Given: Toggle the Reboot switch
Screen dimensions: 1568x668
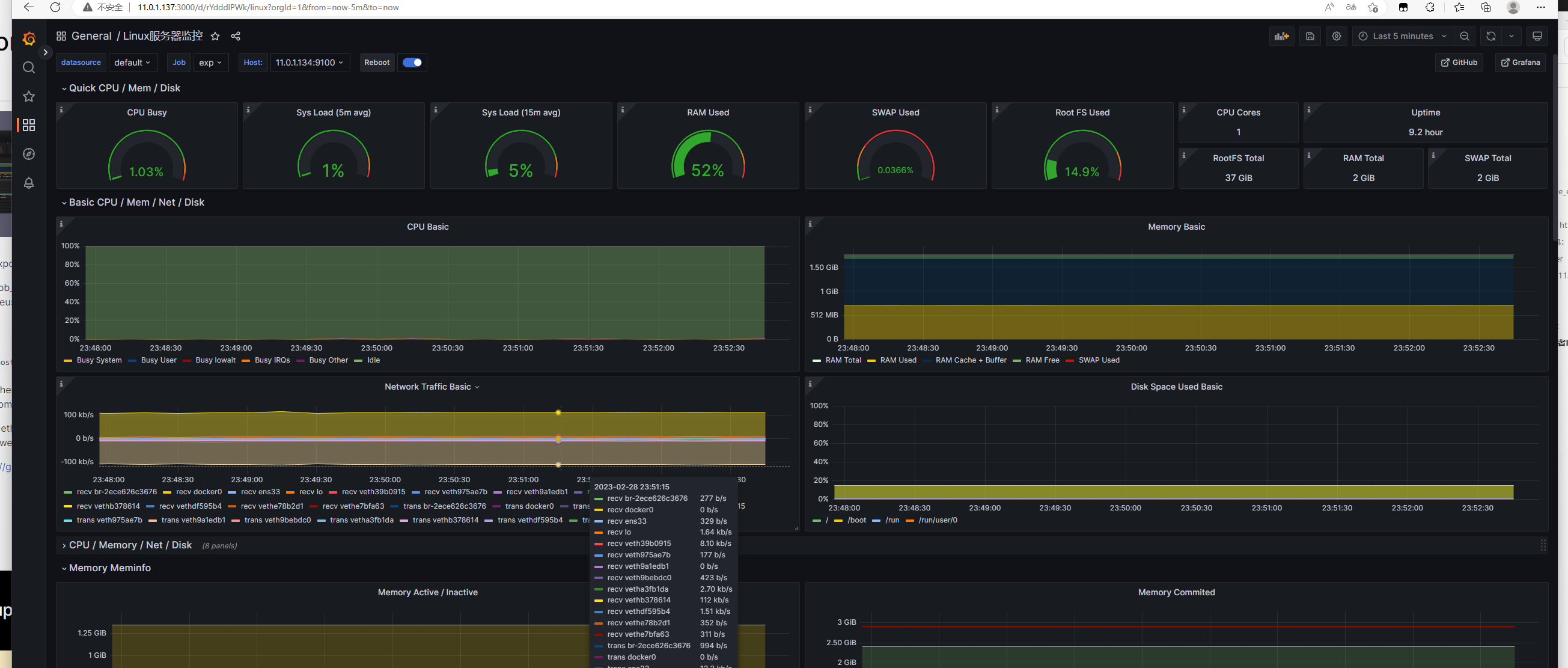Looking at the screenshot, I should [412, 62].
